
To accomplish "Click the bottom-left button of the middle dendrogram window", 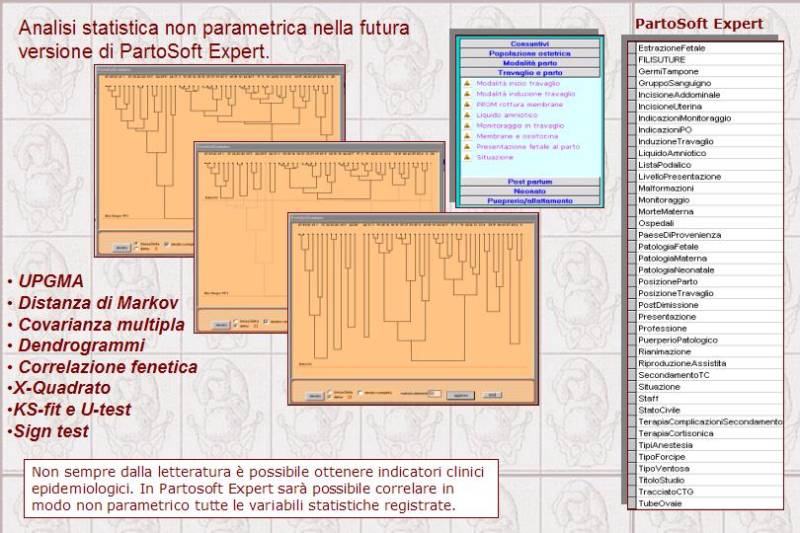I will [220, 325].
